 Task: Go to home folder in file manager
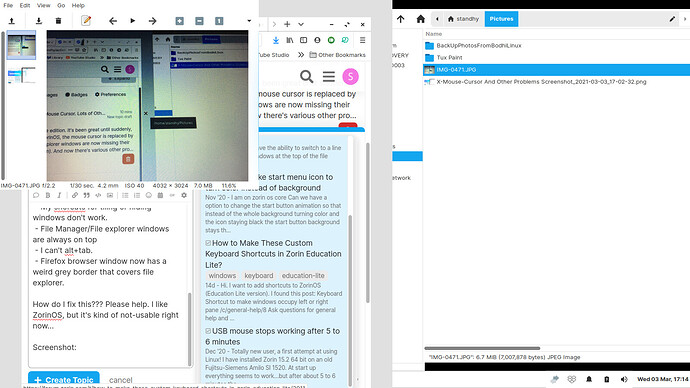point(421,19)
